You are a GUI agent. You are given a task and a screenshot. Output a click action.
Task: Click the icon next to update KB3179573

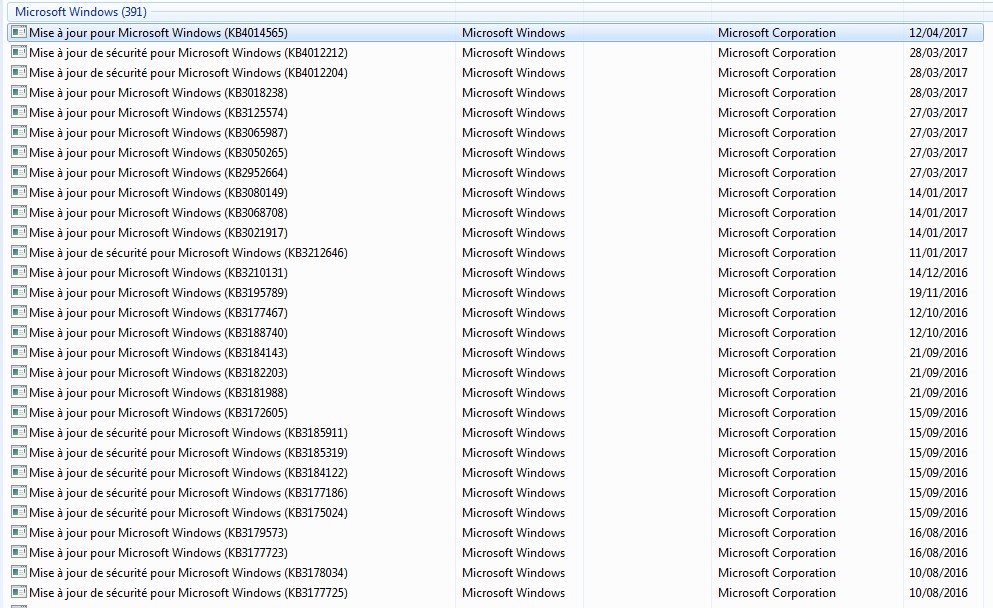pyautogui.click(x=21, y=532)
